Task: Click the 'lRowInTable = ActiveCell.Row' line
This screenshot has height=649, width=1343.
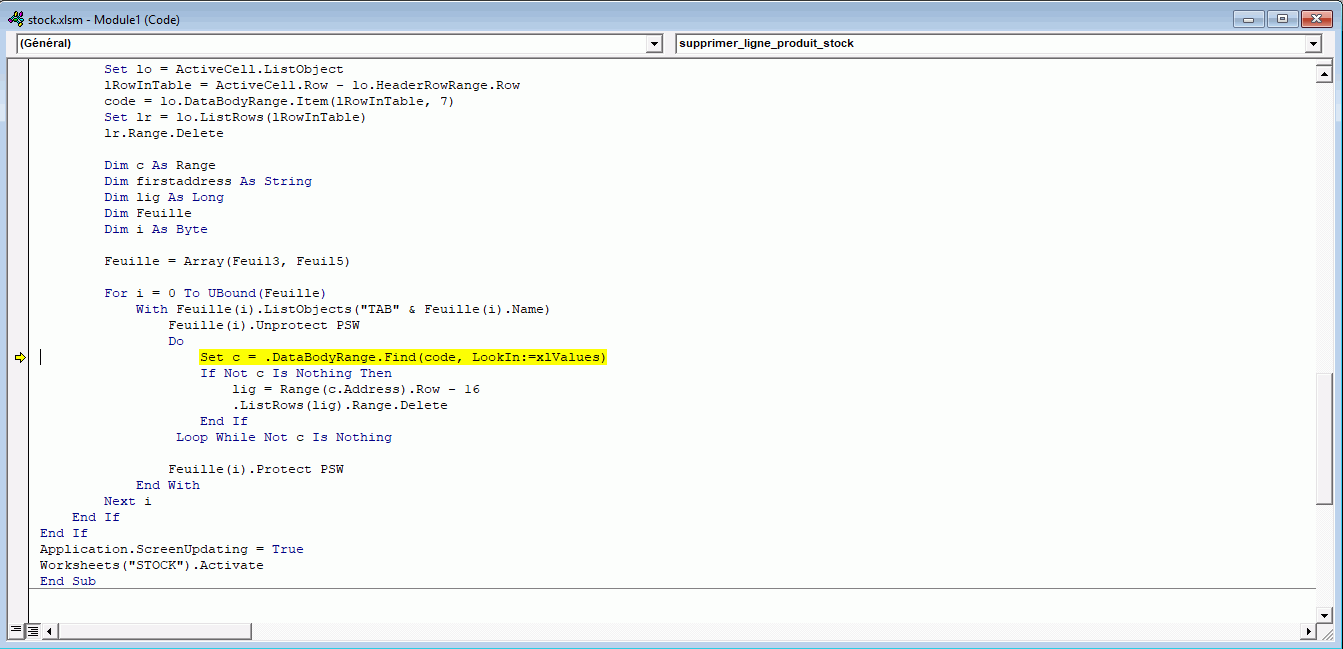Action: 312,85
